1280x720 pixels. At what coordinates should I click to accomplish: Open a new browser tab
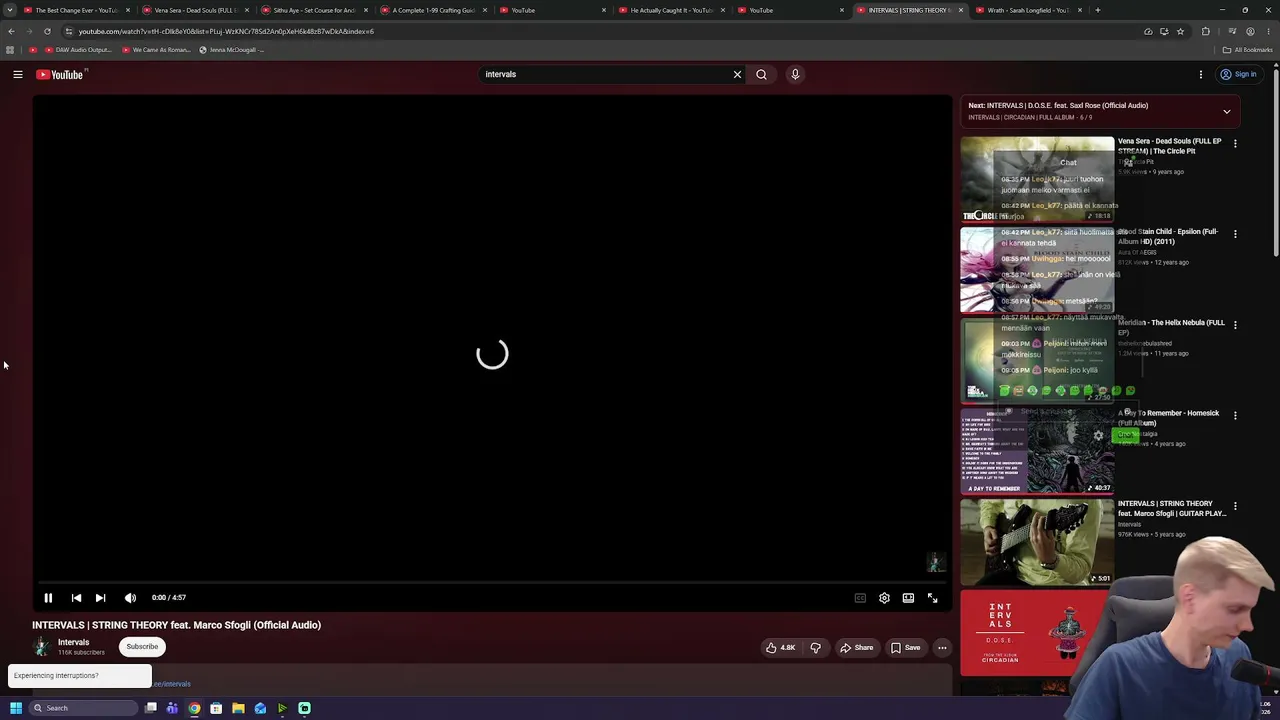[1098, 10]
